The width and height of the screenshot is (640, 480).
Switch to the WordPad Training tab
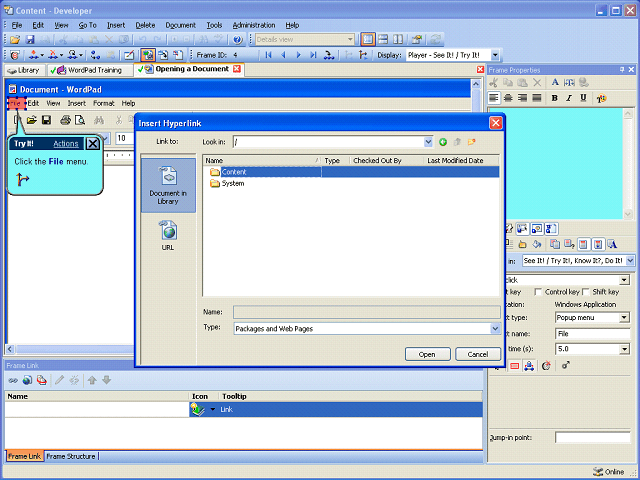[x=90, y=70]
